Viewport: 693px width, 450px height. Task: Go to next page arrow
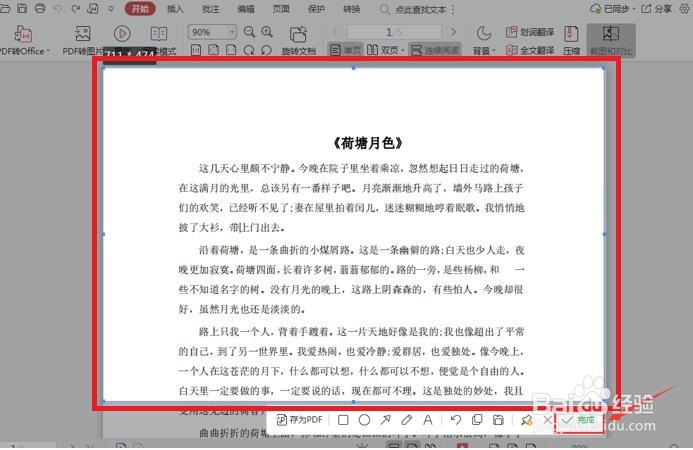tap(453, 32)
